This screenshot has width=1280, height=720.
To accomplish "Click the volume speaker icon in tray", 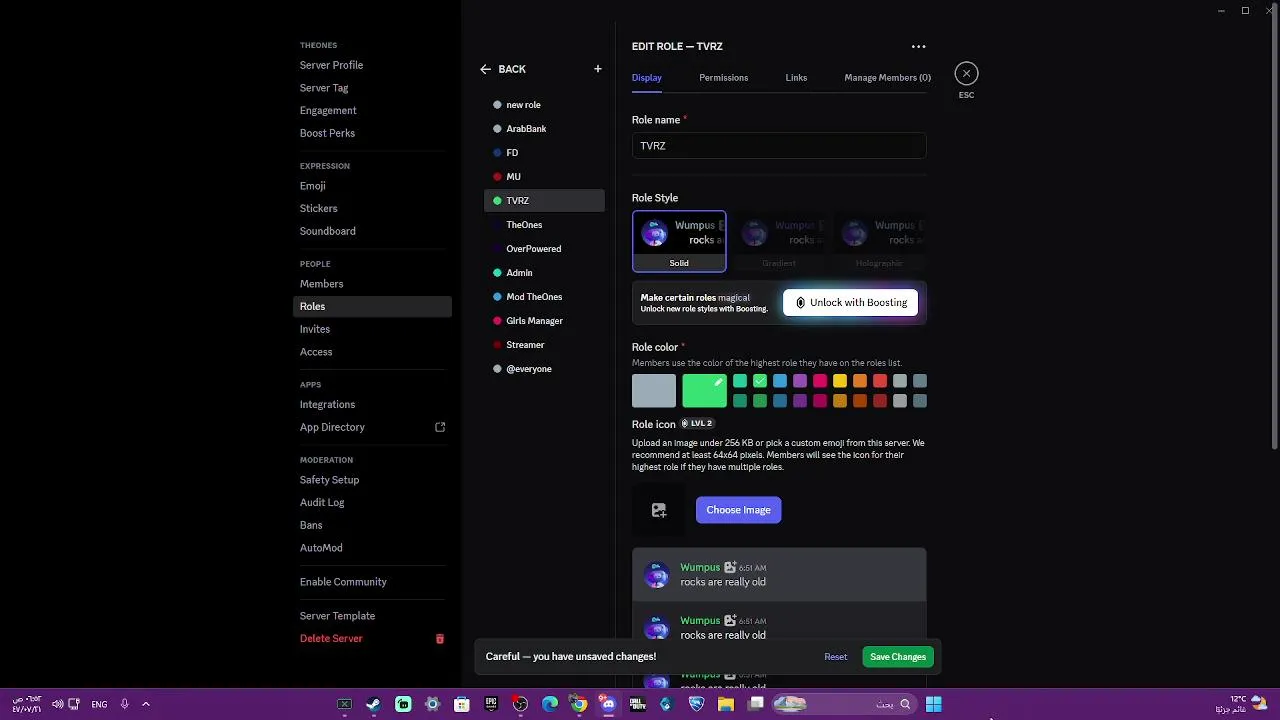I will (x=57, y=704).
